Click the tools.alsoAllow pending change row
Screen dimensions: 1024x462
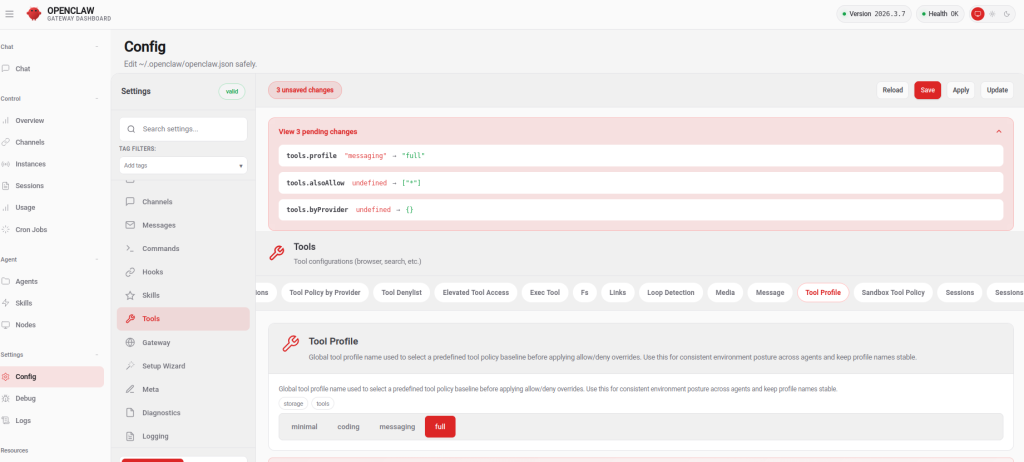(641, 183)
